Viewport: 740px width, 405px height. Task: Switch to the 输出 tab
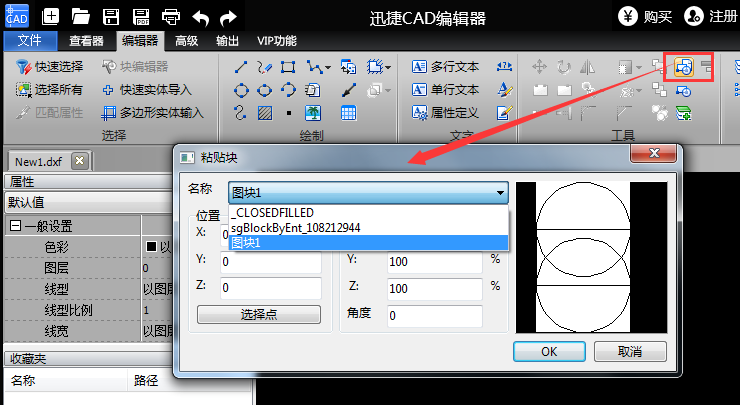tap(227, 41)
